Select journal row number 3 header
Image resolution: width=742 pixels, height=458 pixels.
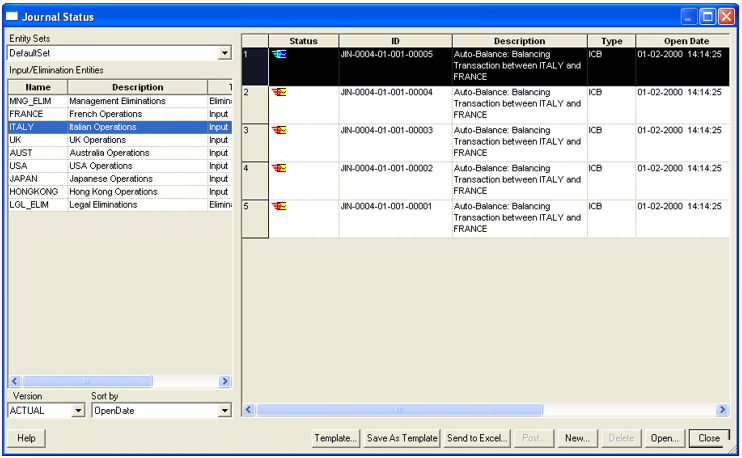click(x=255, y=143)
